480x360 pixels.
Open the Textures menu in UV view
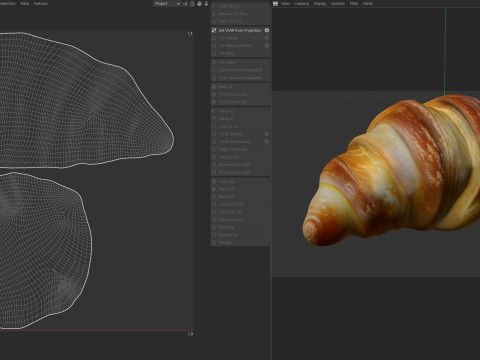[x=41, y=4]
